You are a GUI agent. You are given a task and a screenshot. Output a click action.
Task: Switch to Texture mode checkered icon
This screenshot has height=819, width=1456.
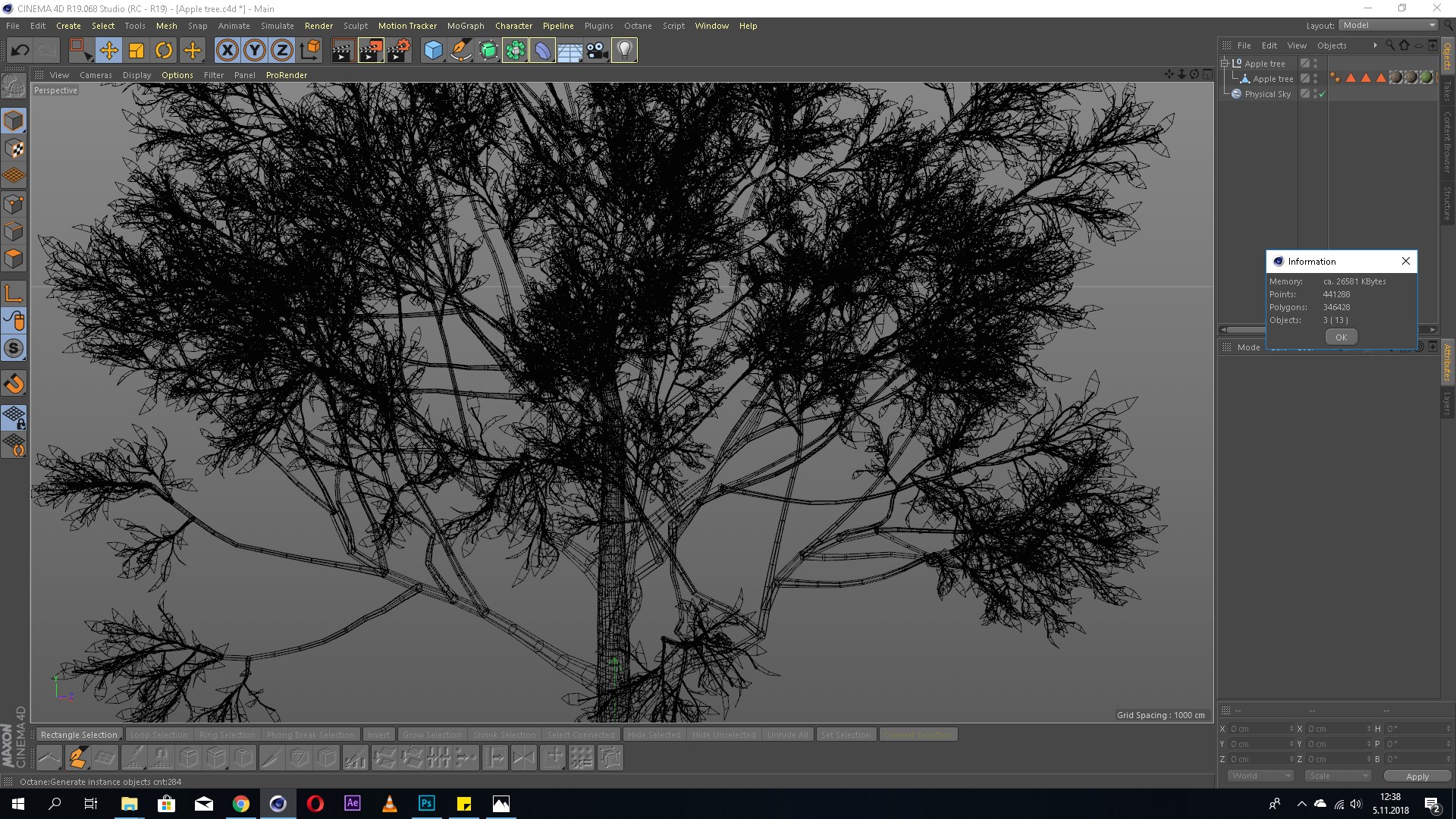click(x=14, y=149)
